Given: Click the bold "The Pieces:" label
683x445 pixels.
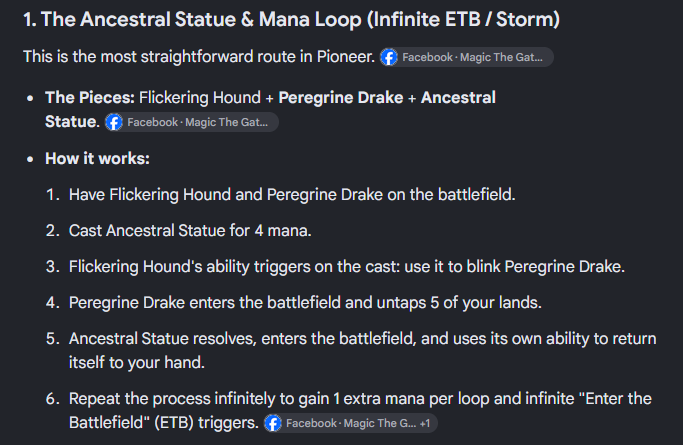Looking at the screenshot, I should click(x=90, y=98).
